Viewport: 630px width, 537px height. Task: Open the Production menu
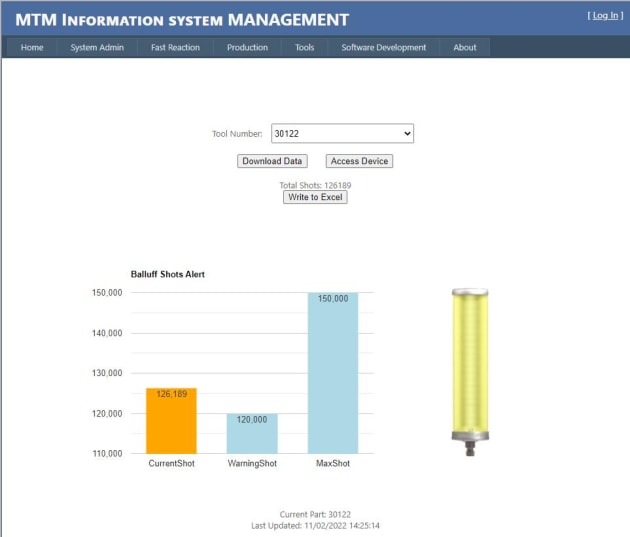[x=247, y=47]
